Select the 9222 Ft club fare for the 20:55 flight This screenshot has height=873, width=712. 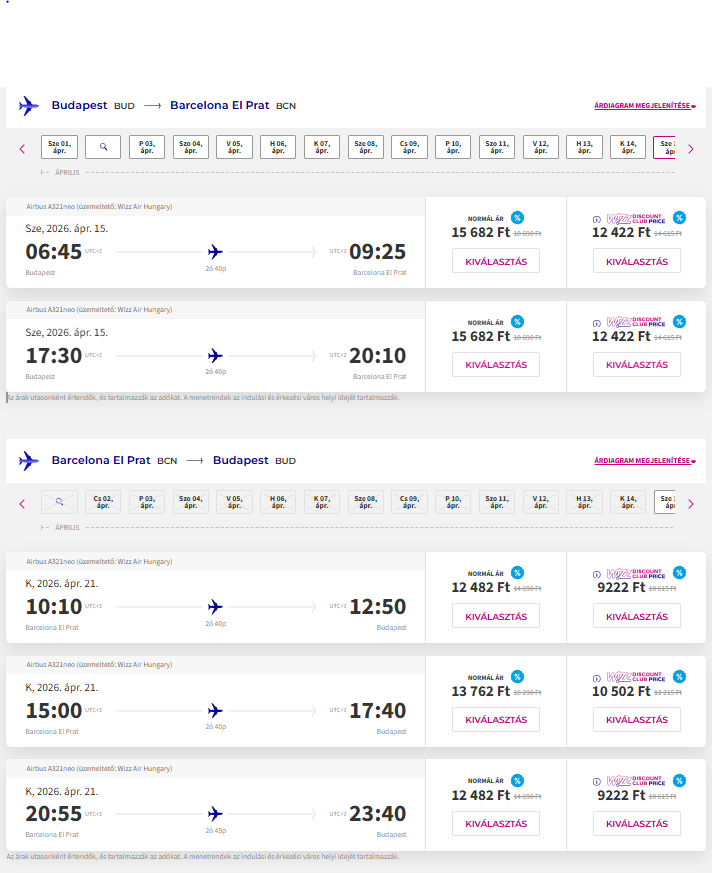(x=636, y=824)
